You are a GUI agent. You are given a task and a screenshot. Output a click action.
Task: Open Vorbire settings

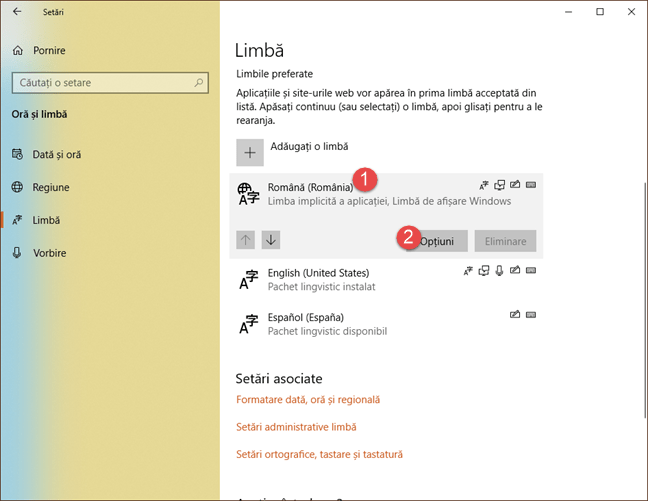(49, 253)
